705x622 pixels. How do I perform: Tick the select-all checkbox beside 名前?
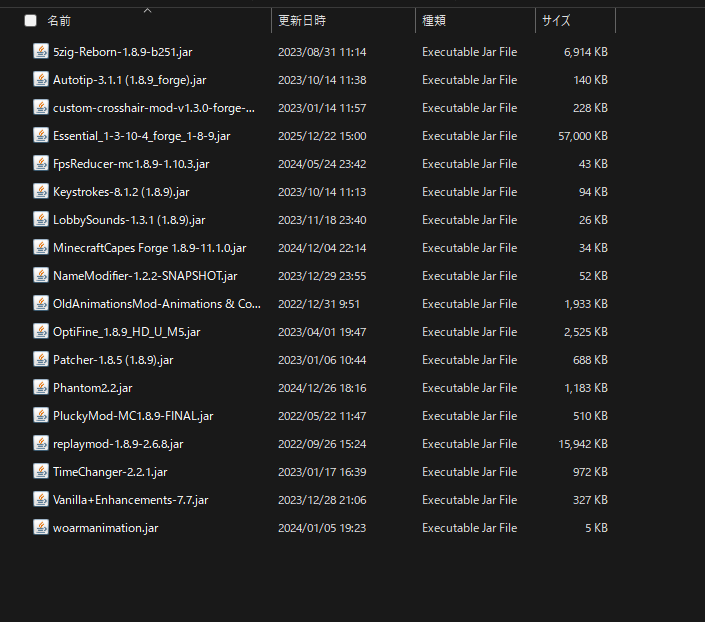pos(31,21)
